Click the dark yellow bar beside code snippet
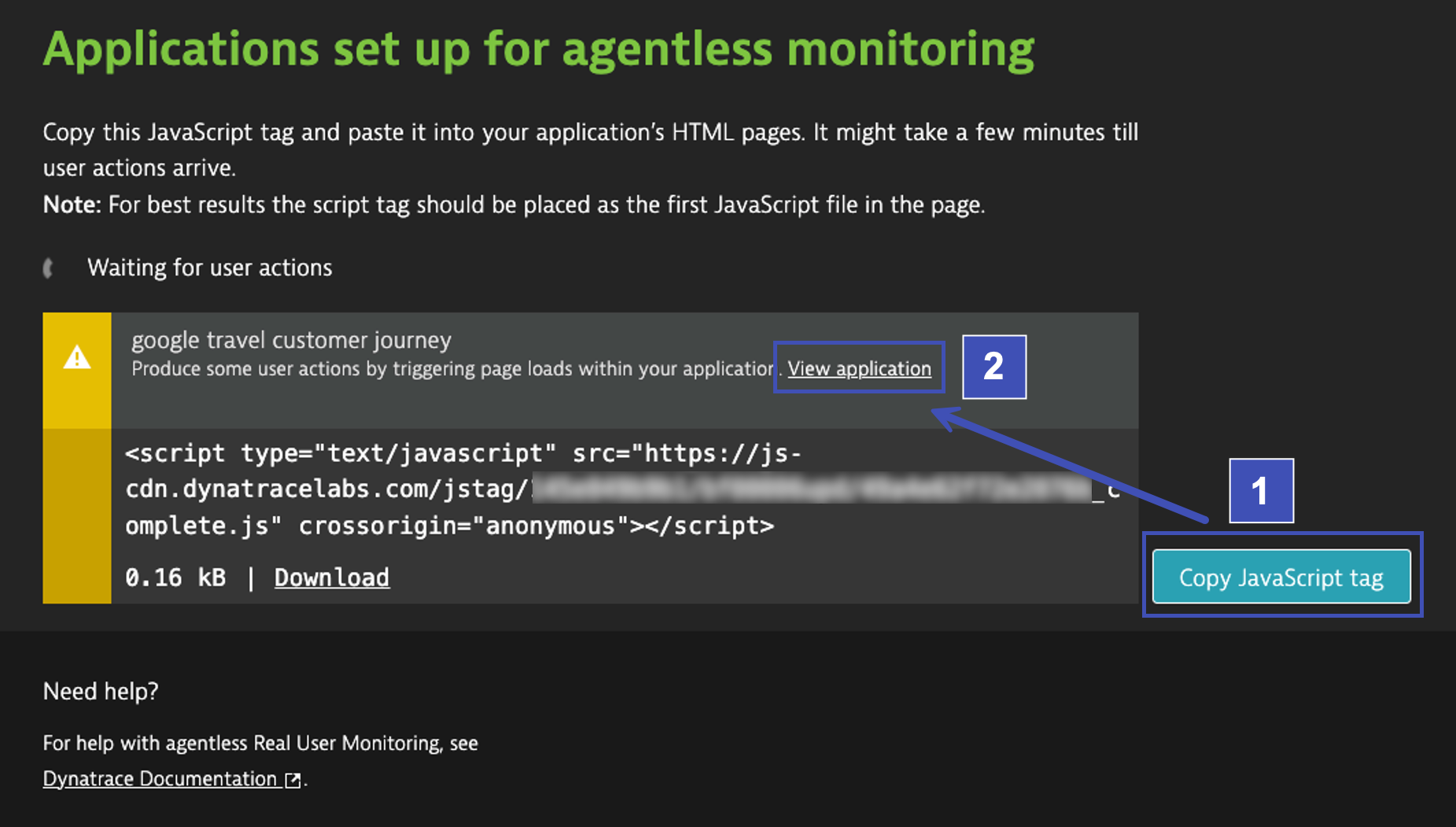This screenshot has height=827, width=1456. [x=77, y=516]
